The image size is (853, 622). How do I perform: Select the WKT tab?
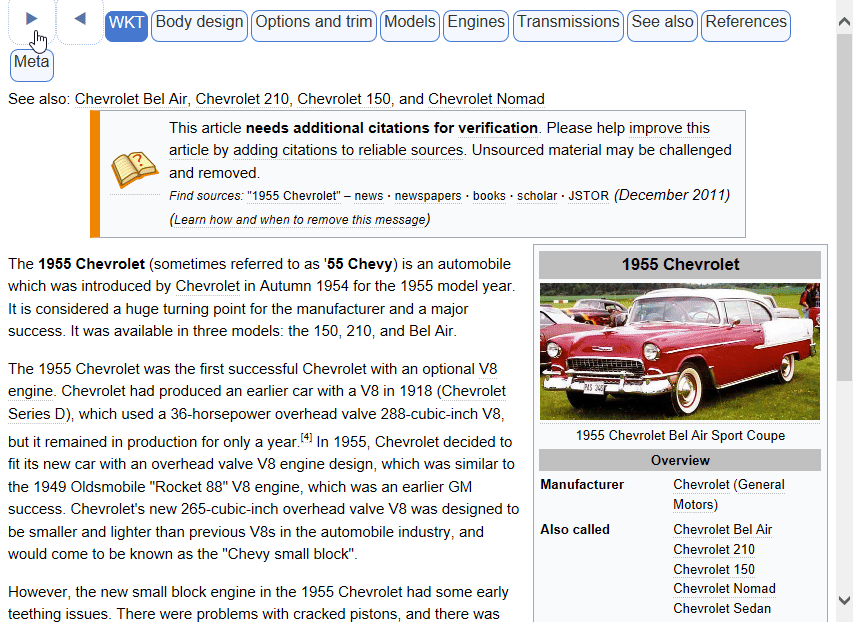(126, 24)
